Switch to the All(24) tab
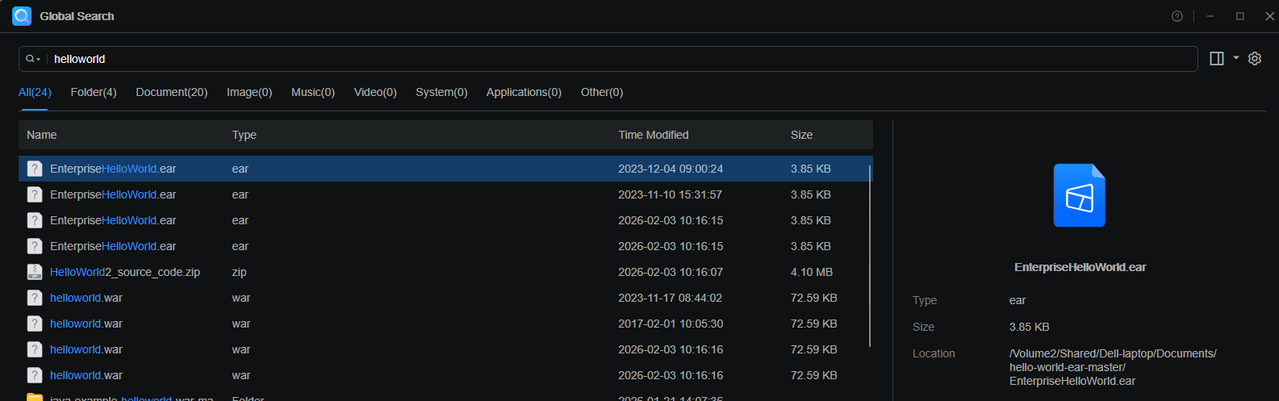1279x401 pixels. (x=35, y=92)
